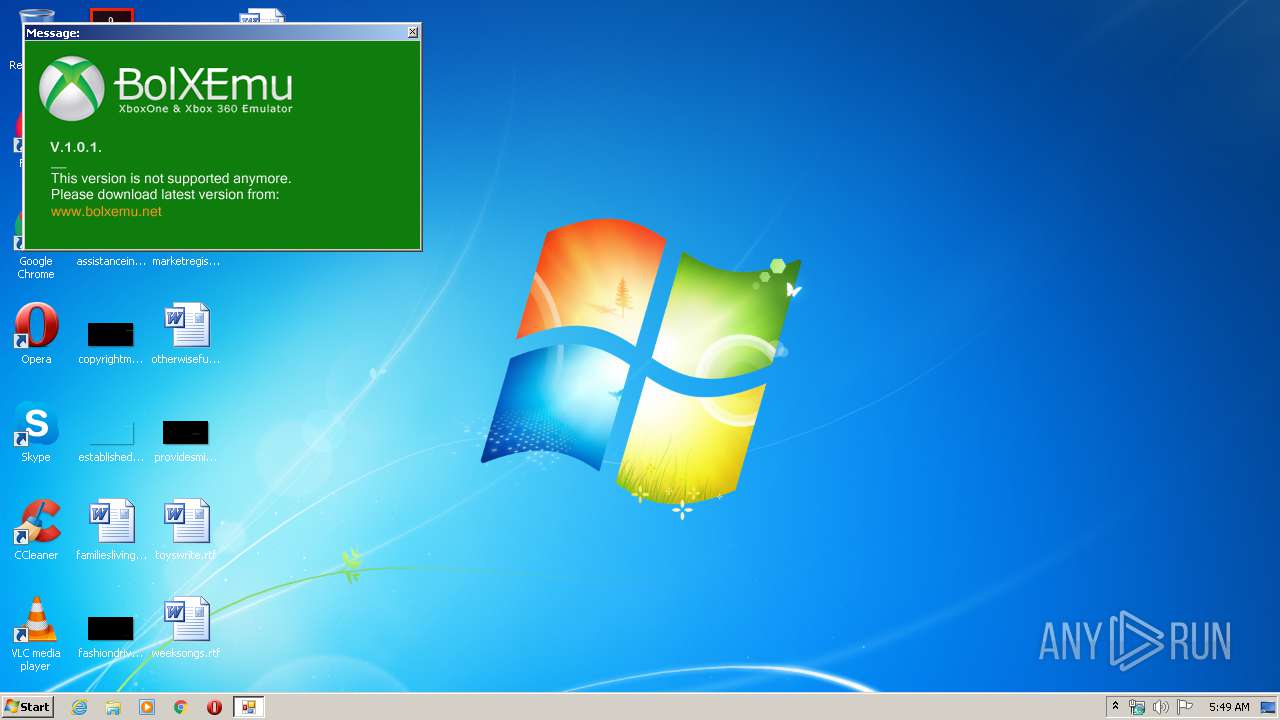Select the 'This version is not supported anymore.' text
The image size is (1280, 720).
[171, 178]
